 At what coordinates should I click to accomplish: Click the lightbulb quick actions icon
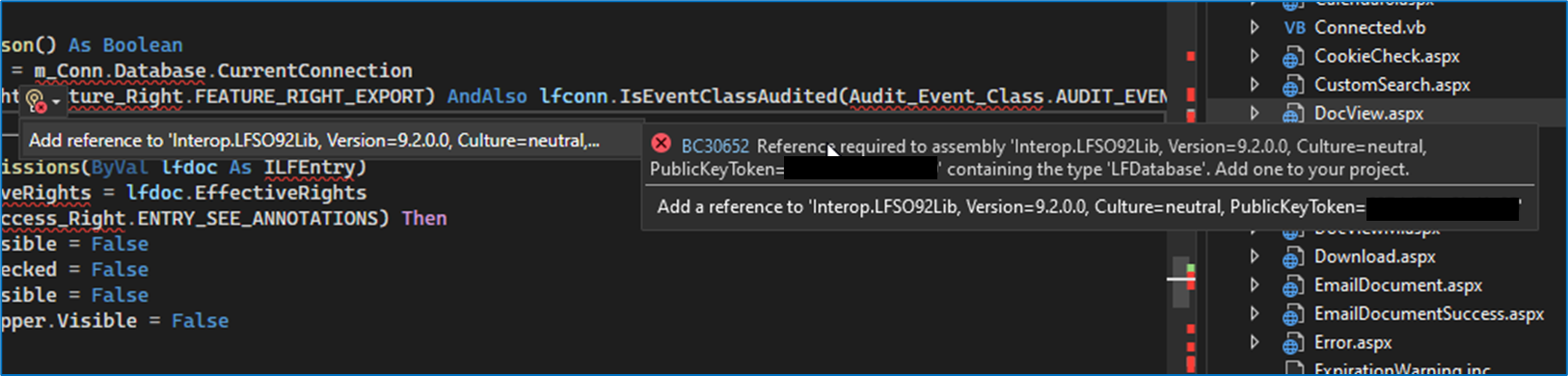36,100
